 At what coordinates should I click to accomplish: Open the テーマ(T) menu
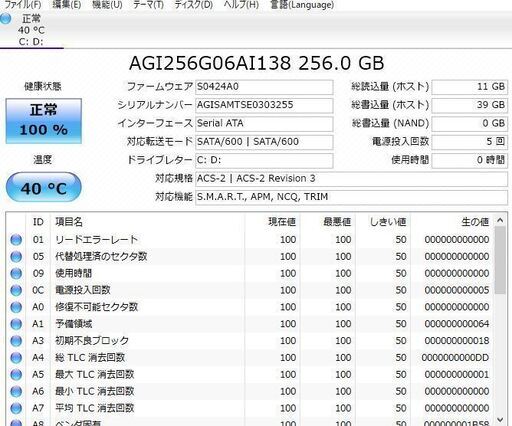148,4
